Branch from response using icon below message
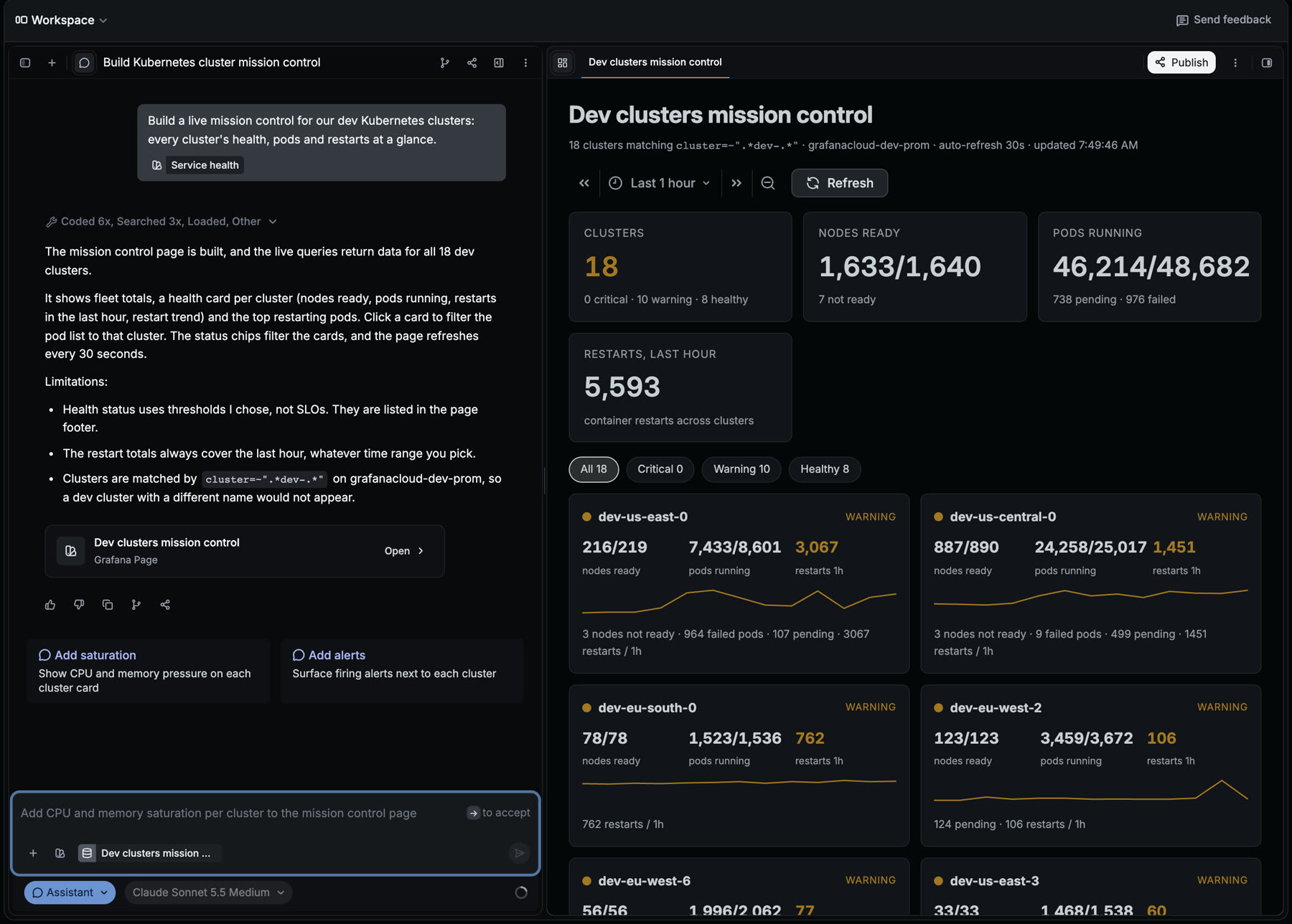1292x924 pixels. click(x=136, y=605)
